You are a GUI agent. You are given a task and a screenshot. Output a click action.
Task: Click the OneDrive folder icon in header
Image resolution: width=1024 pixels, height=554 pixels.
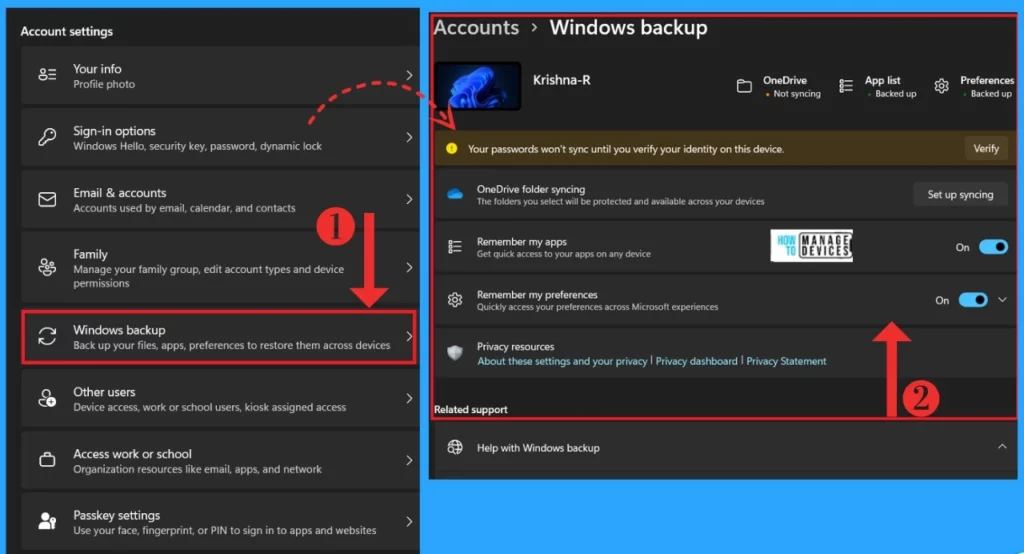click(x=744, y=86)
